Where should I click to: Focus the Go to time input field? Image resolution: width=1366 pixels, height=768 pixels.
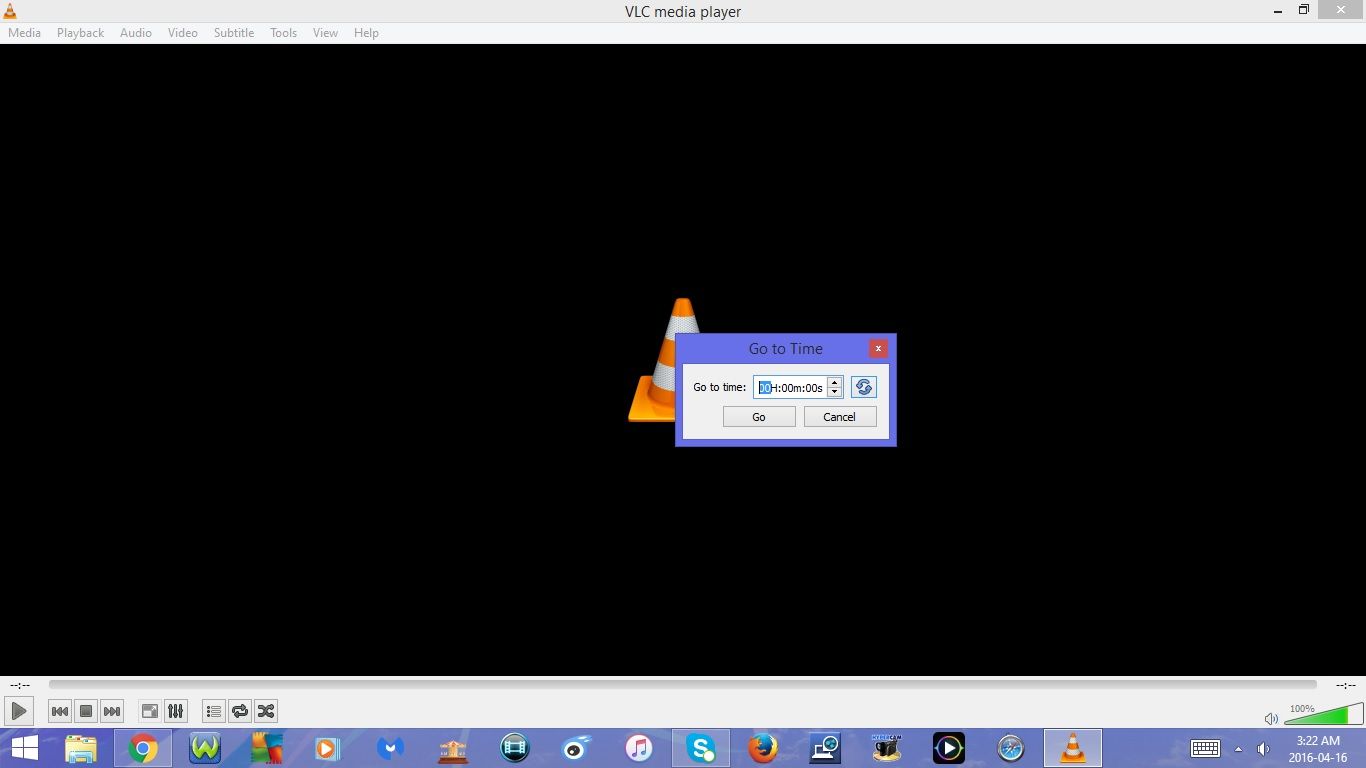pyautogui.click(x=793, y=387)
